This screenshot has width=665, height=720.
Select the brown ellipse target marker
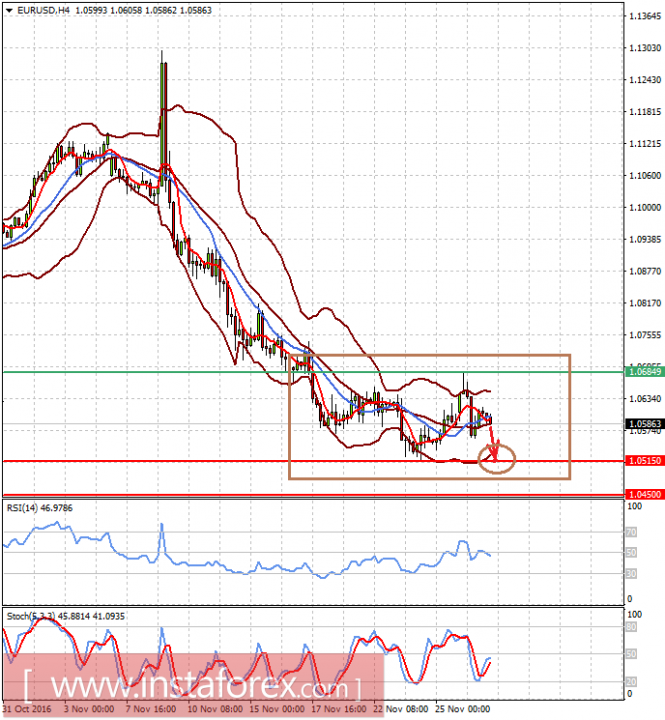click(496, 458)
